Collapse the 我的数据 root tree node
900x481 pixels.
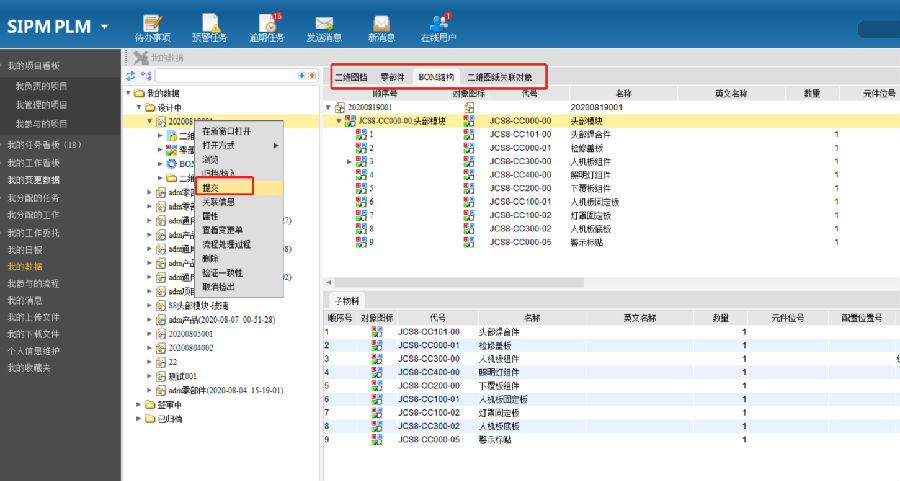[129, 93]
